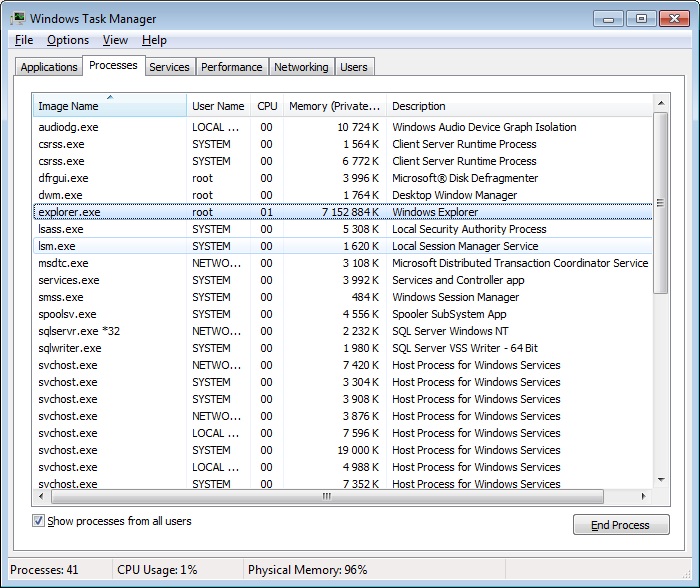Select the explorer.exe process row

[342, 212]
